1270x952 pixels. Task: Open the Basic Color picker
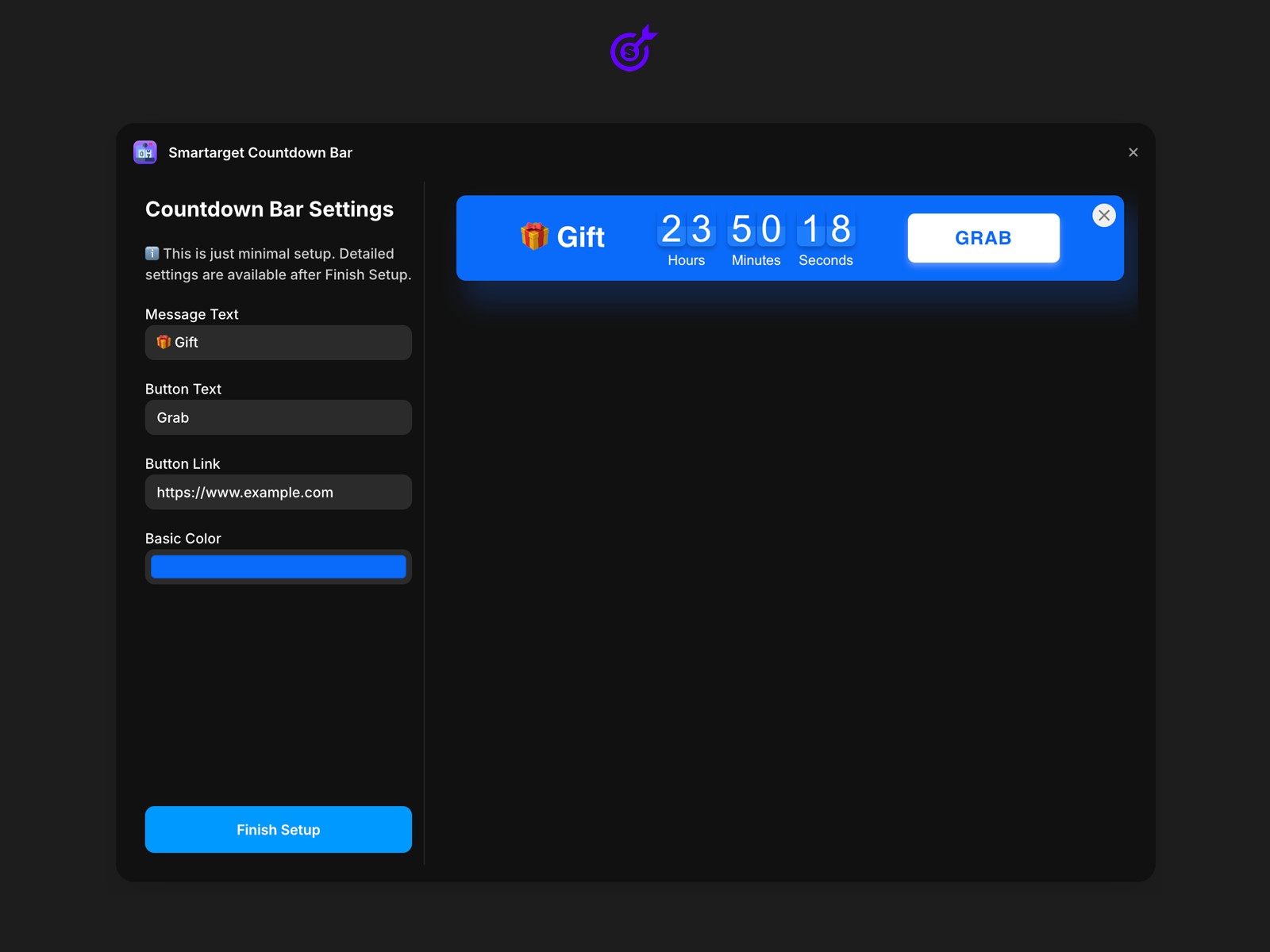coord(278,566)
